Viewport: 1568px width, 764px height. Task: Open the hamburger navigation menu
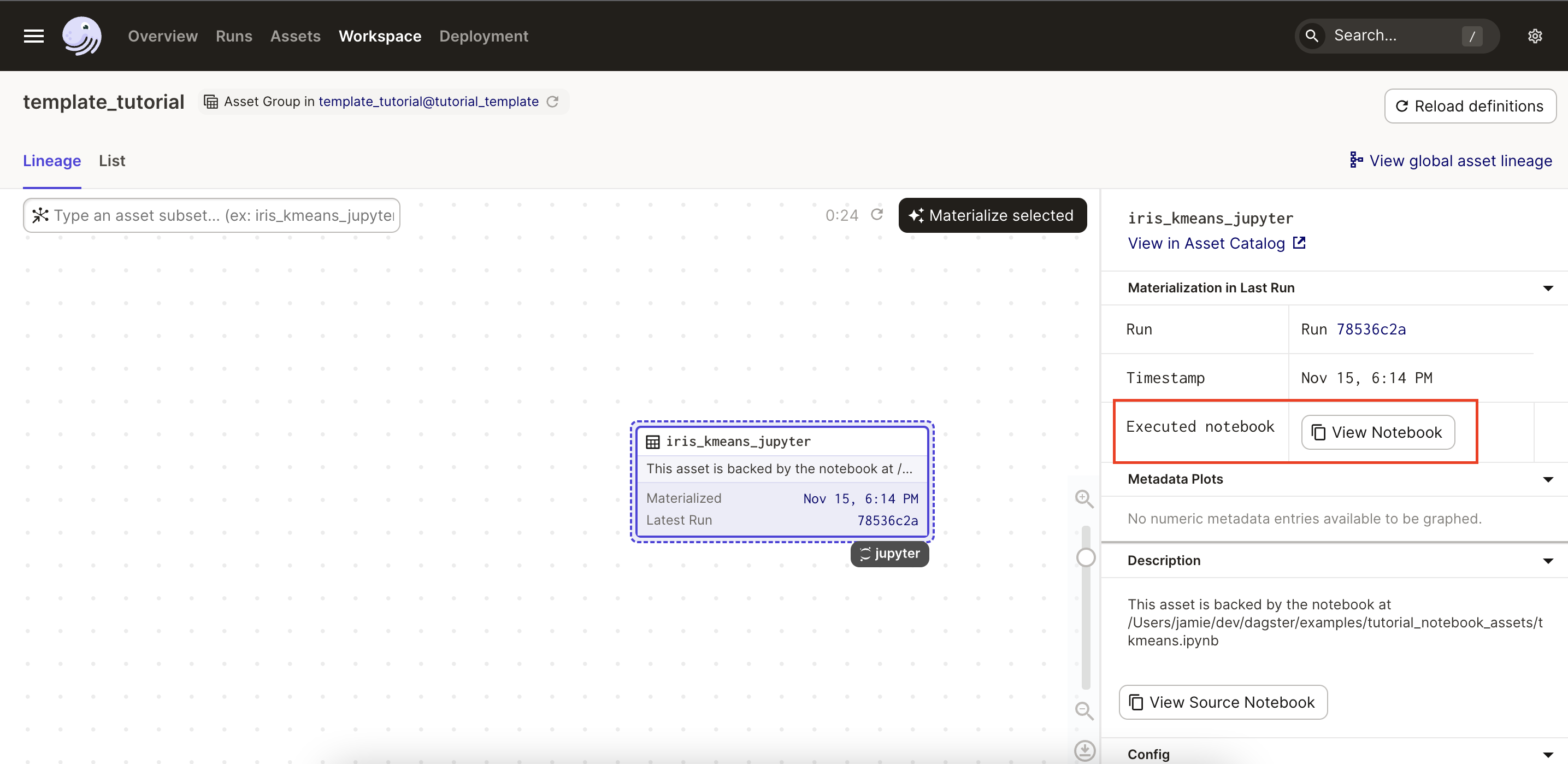coord(33,36)
